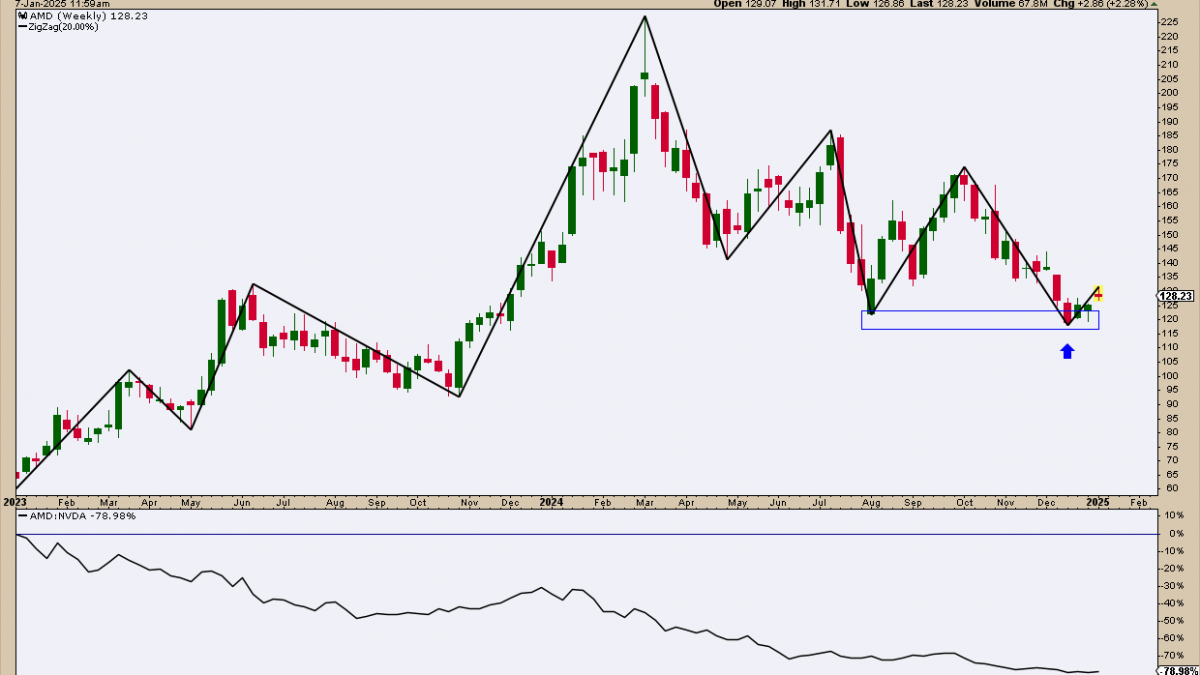1200x675 pixels.
Task: Click the 150 price axis label
Action: 1170,234
